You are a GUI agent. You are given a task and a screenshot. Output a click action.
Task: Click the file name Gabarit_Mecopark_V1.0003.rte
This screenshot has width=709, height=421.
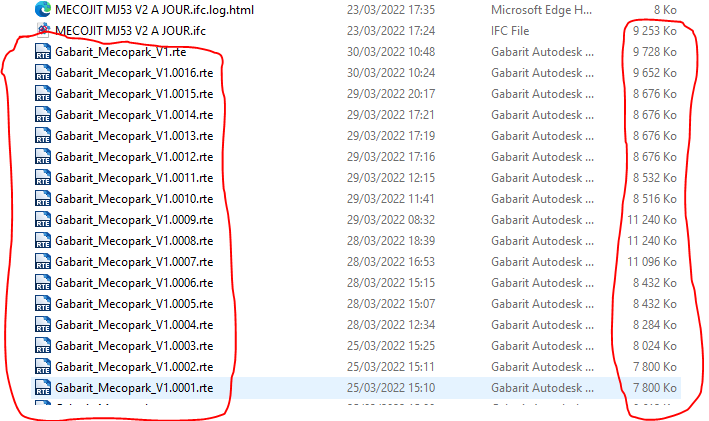[x=134, y=345]
